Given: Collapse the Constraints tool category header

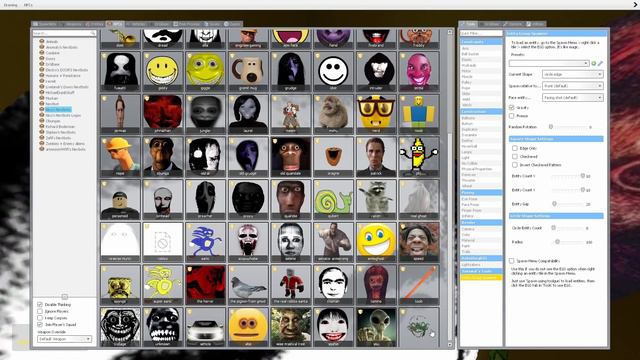Looking at the screenshot, I should [481, 42].
